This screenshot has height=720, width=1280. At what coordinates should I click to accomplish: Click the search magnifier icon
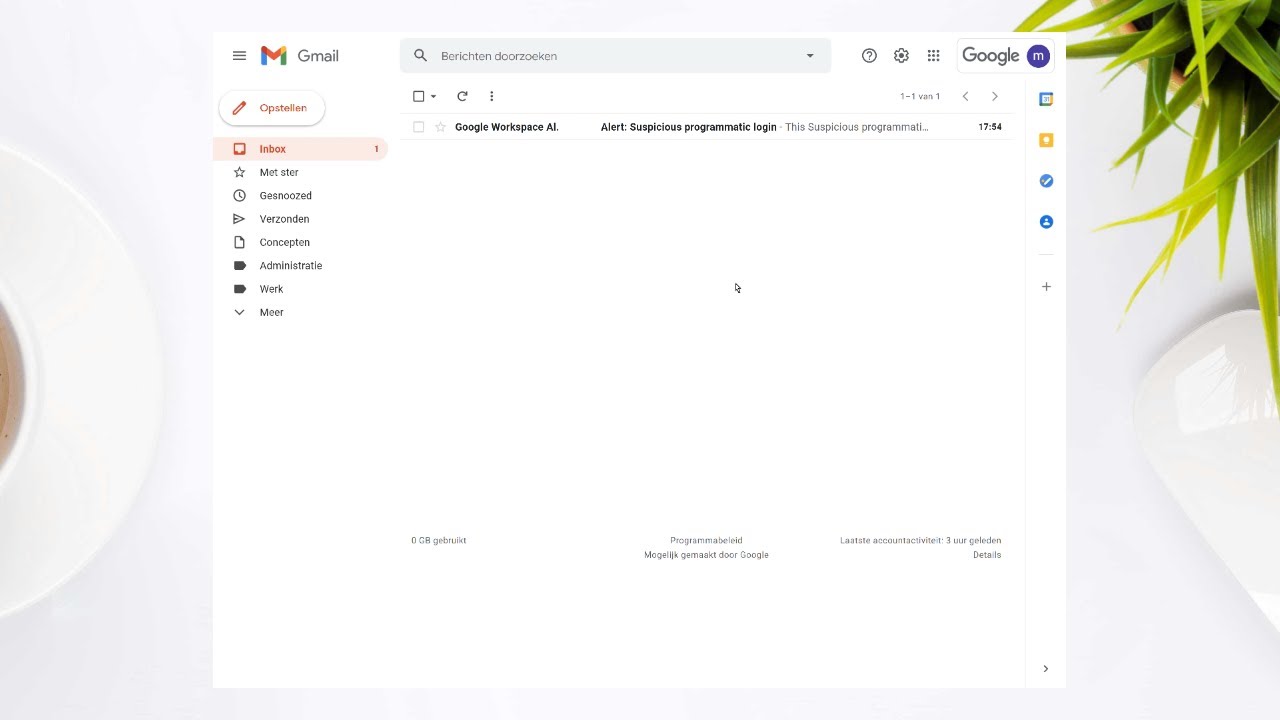[x=420, y=56]
